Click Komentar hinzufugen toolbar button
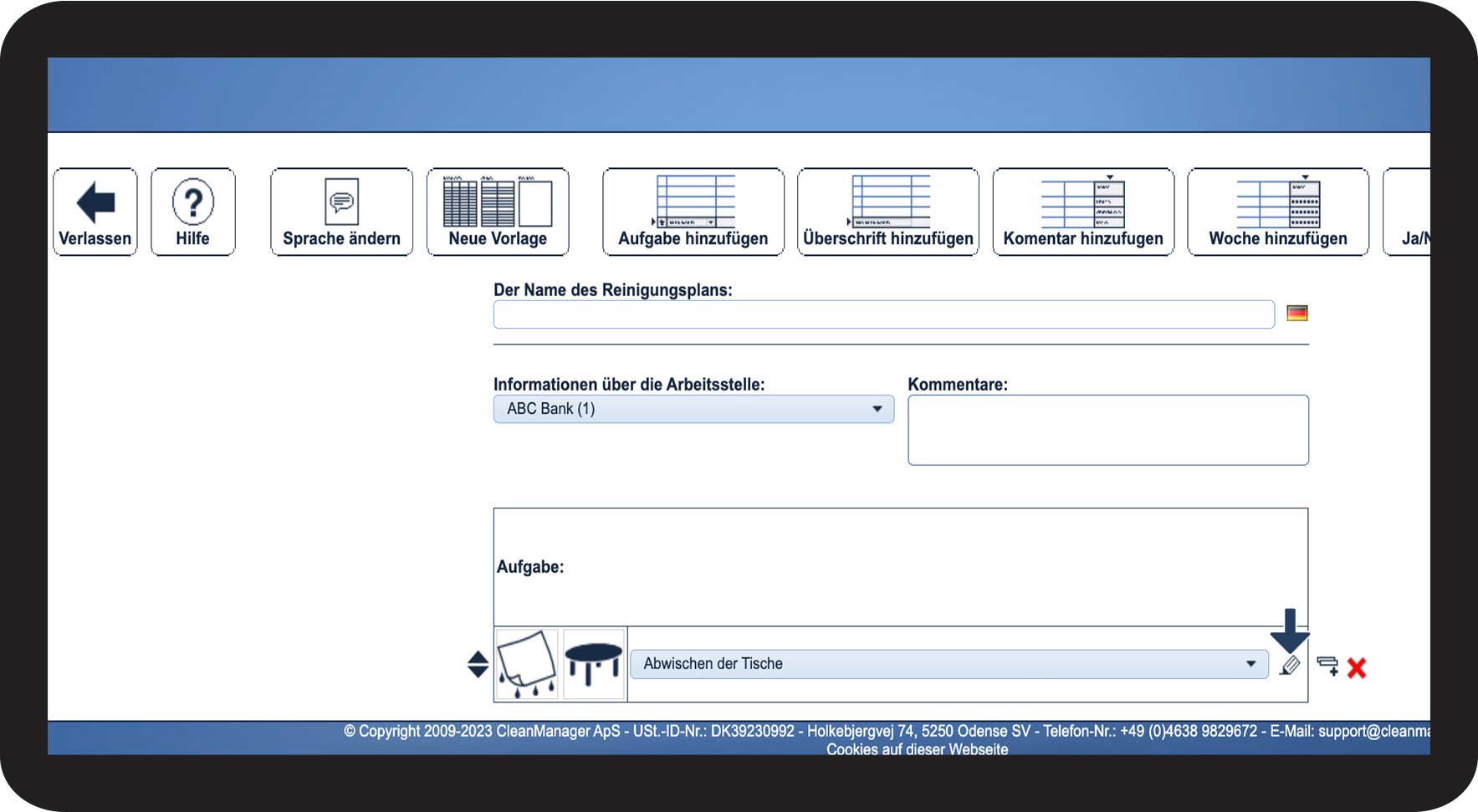 [1083, 212]
